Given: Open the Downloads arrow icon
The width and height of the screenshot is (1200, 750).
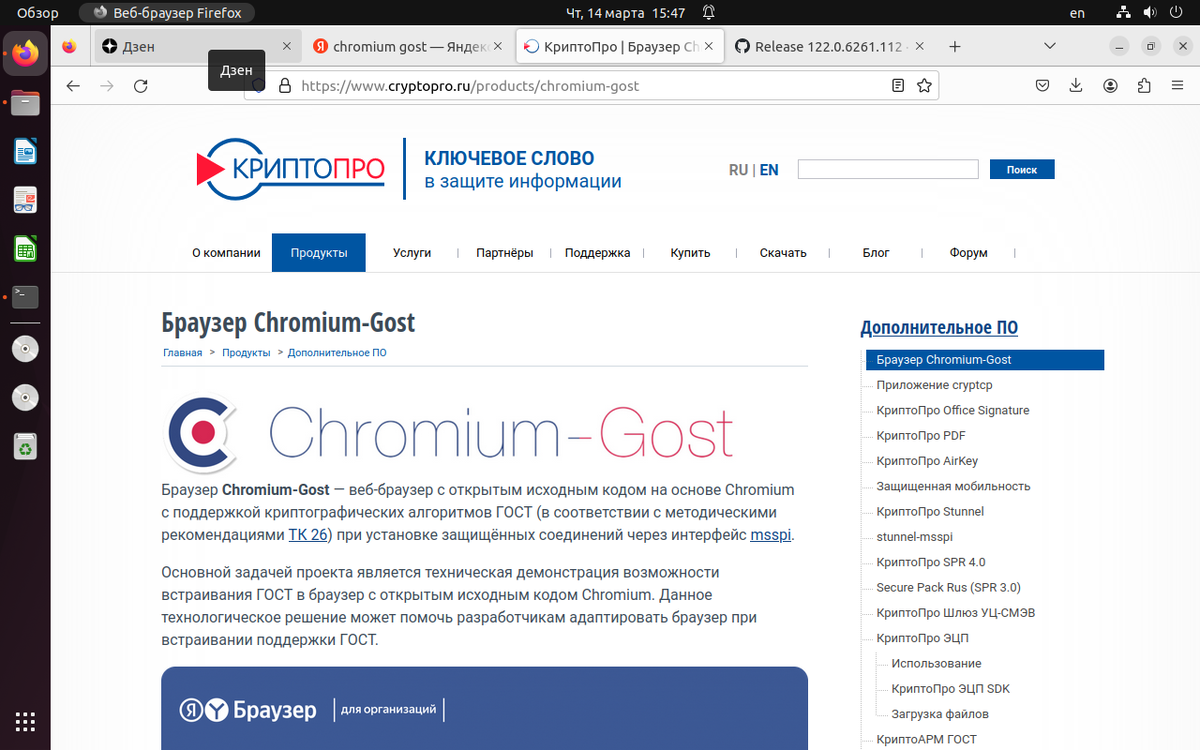Looking at the screenshot, I should coord(1076,86).
